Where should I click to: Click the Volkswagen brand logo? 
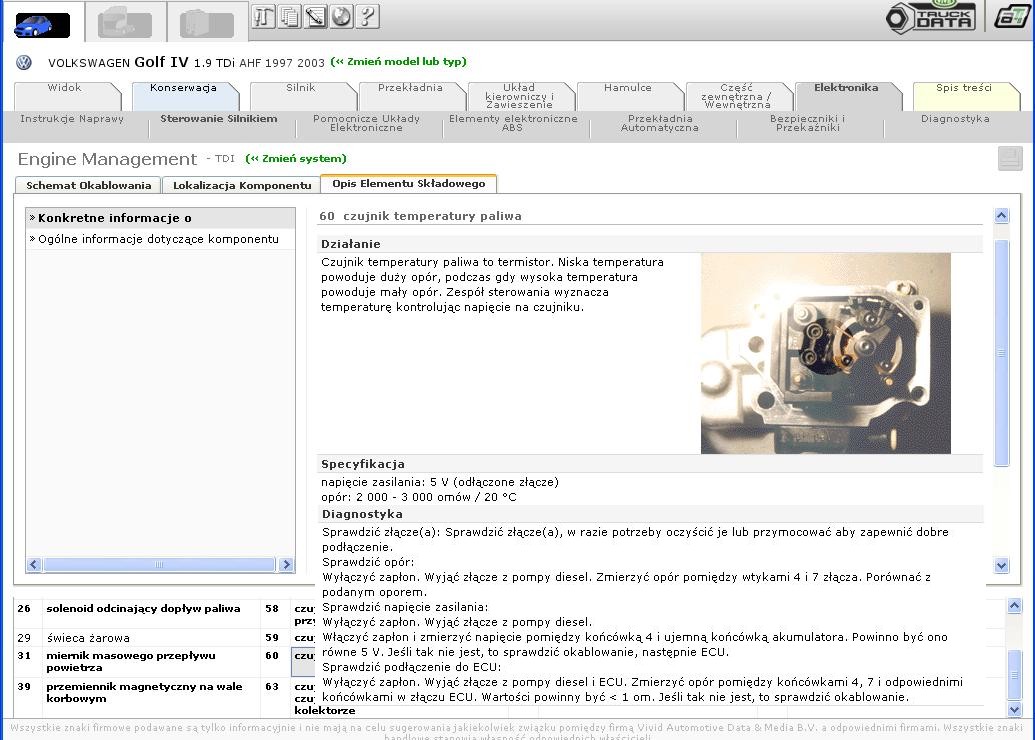point(24,63)
